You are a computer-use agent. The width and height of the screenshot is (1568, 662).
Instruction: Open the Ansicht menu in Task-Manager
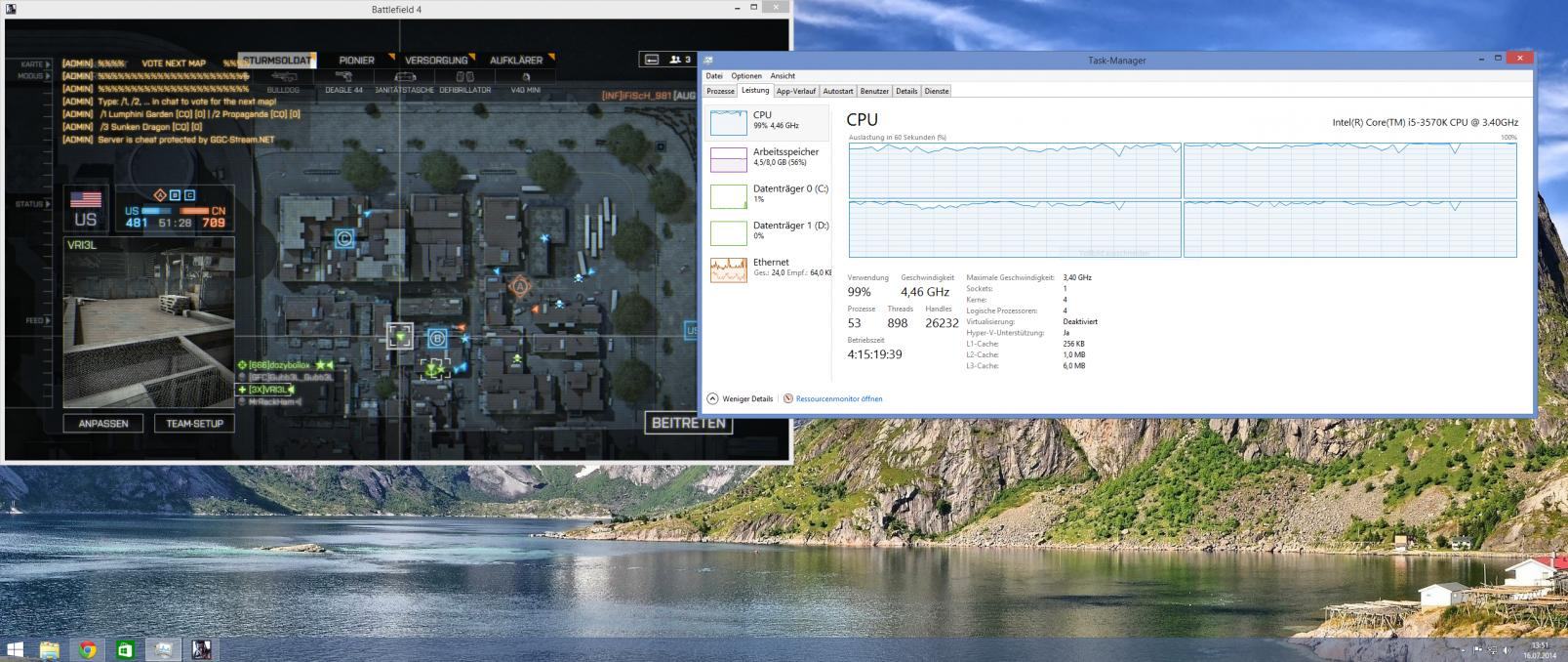783,75
